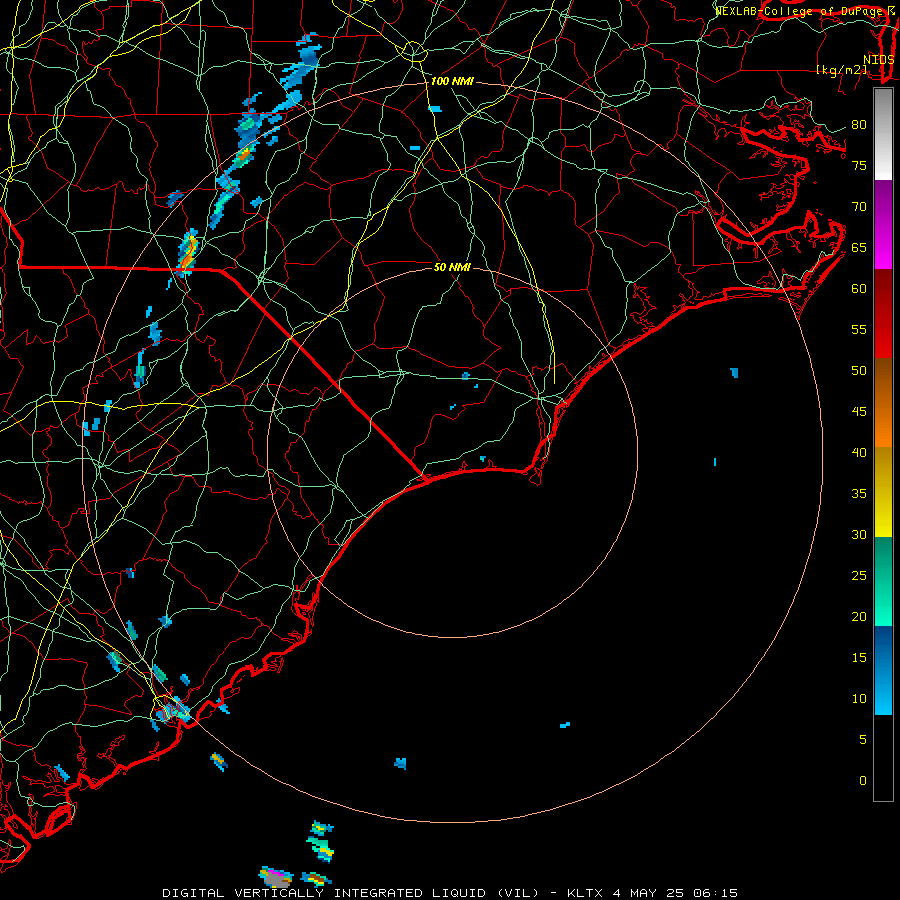Viewport: 900px width, 900px height.
Task: Pick the orange-brown segment of color scale
Action: pyautogui.click(x=883, y=403)
